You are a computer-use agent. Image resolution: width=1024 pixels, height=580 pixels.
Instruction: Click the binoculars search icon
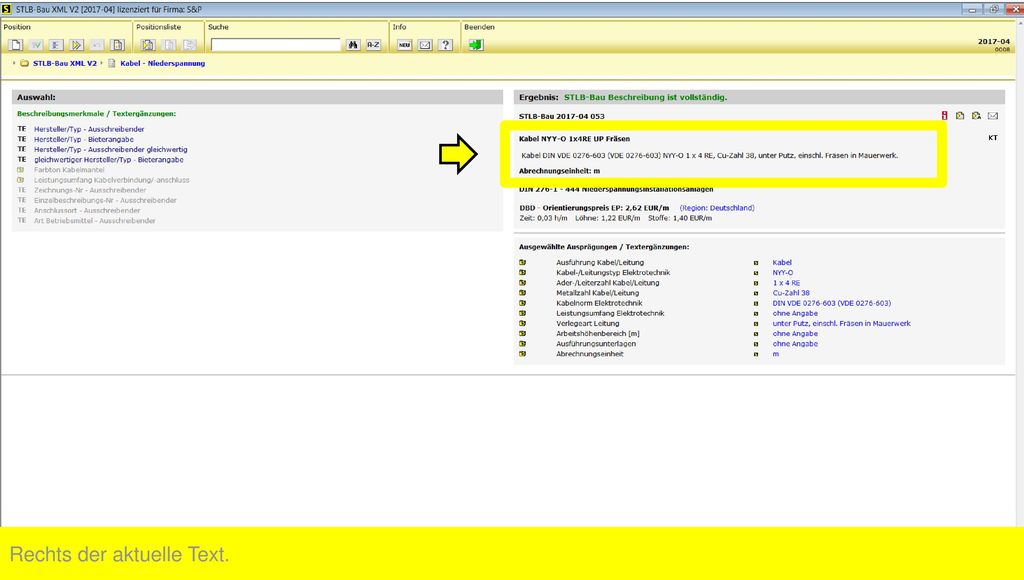coord(353,44)
